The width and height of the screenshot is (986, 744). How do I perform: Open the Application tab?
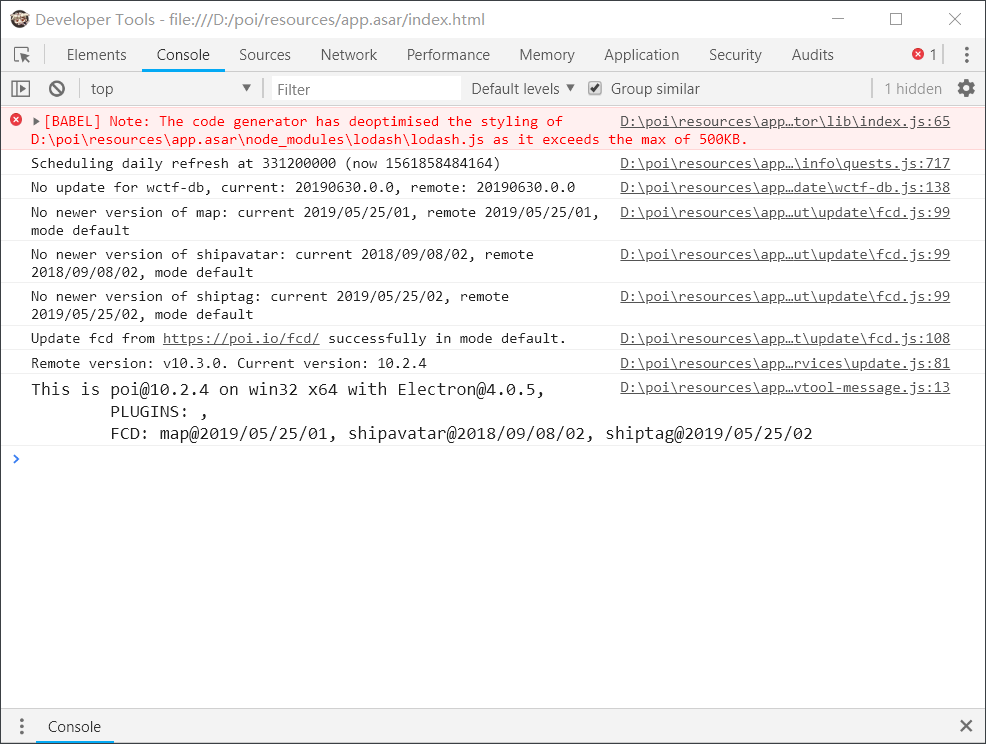(x=641, y=55)
